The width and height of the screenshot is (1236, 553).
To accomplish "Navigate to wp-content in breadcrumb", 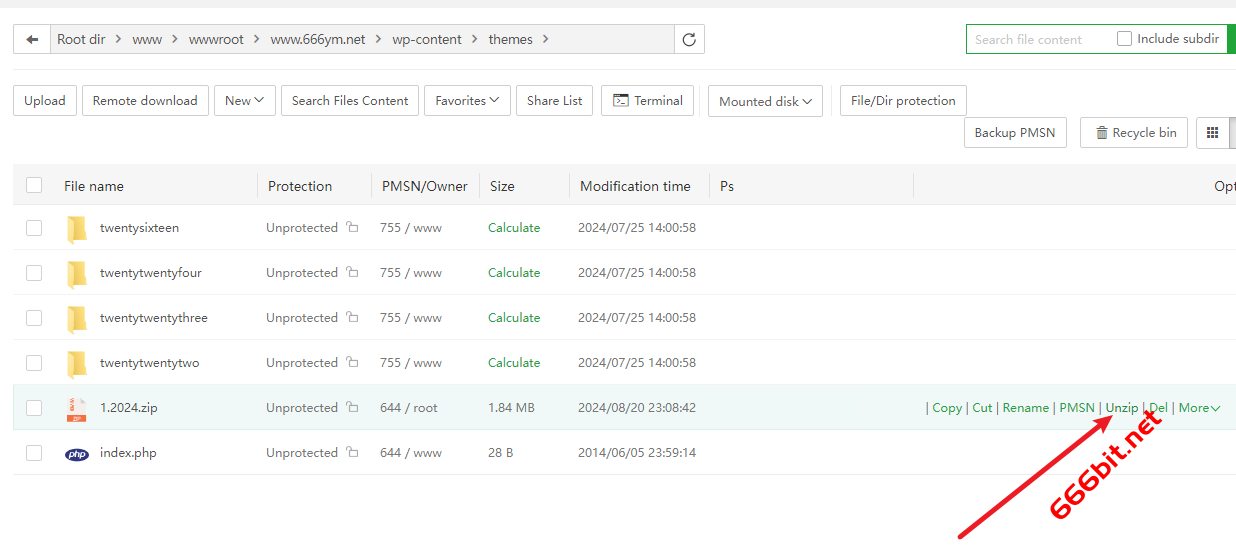I will coord(427,40).
